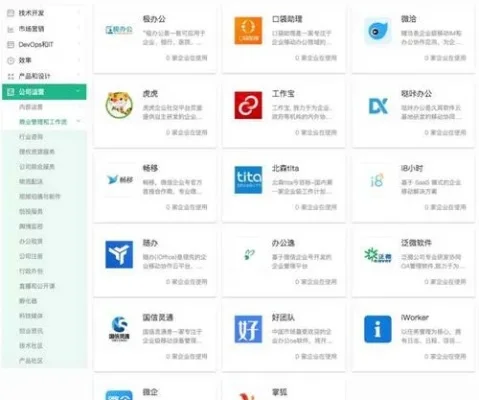The width and height of the screenshot is (479, 400).
Task: Click the 极办公 card title
Action: [x=154, y=19]
